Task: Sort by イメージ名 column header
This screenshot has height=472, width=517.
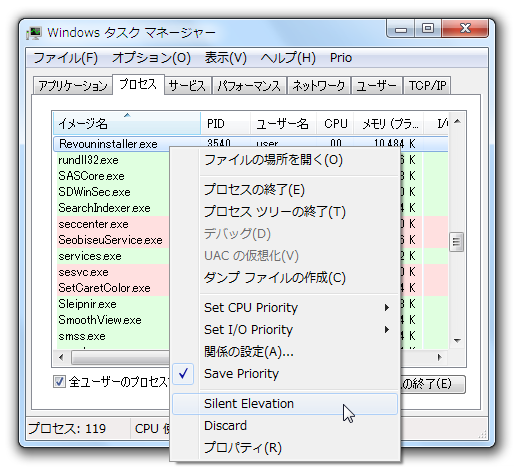Action: (127, 124)
